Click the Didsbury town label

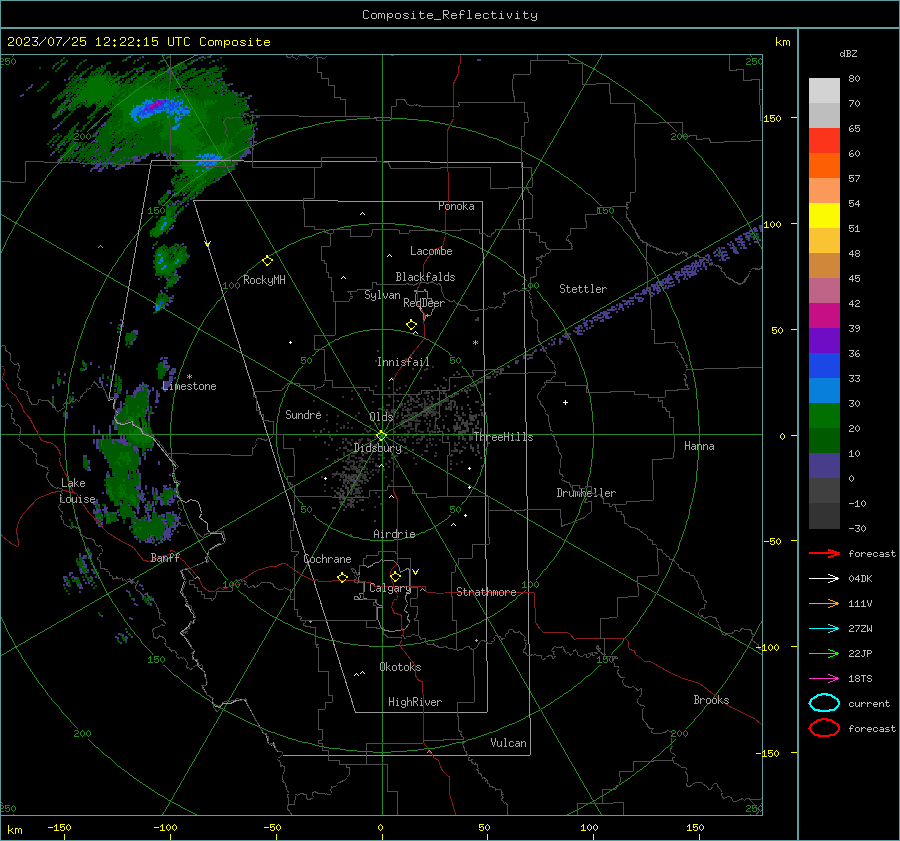377,448
